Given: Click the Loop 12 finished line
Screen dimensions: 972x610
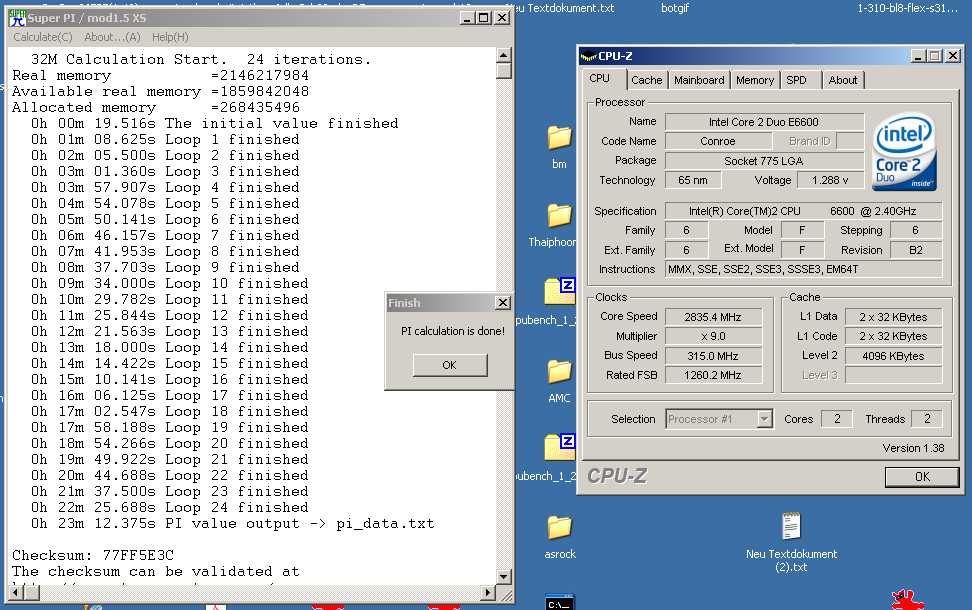Looking at the screenshot, I should (169, 316).
